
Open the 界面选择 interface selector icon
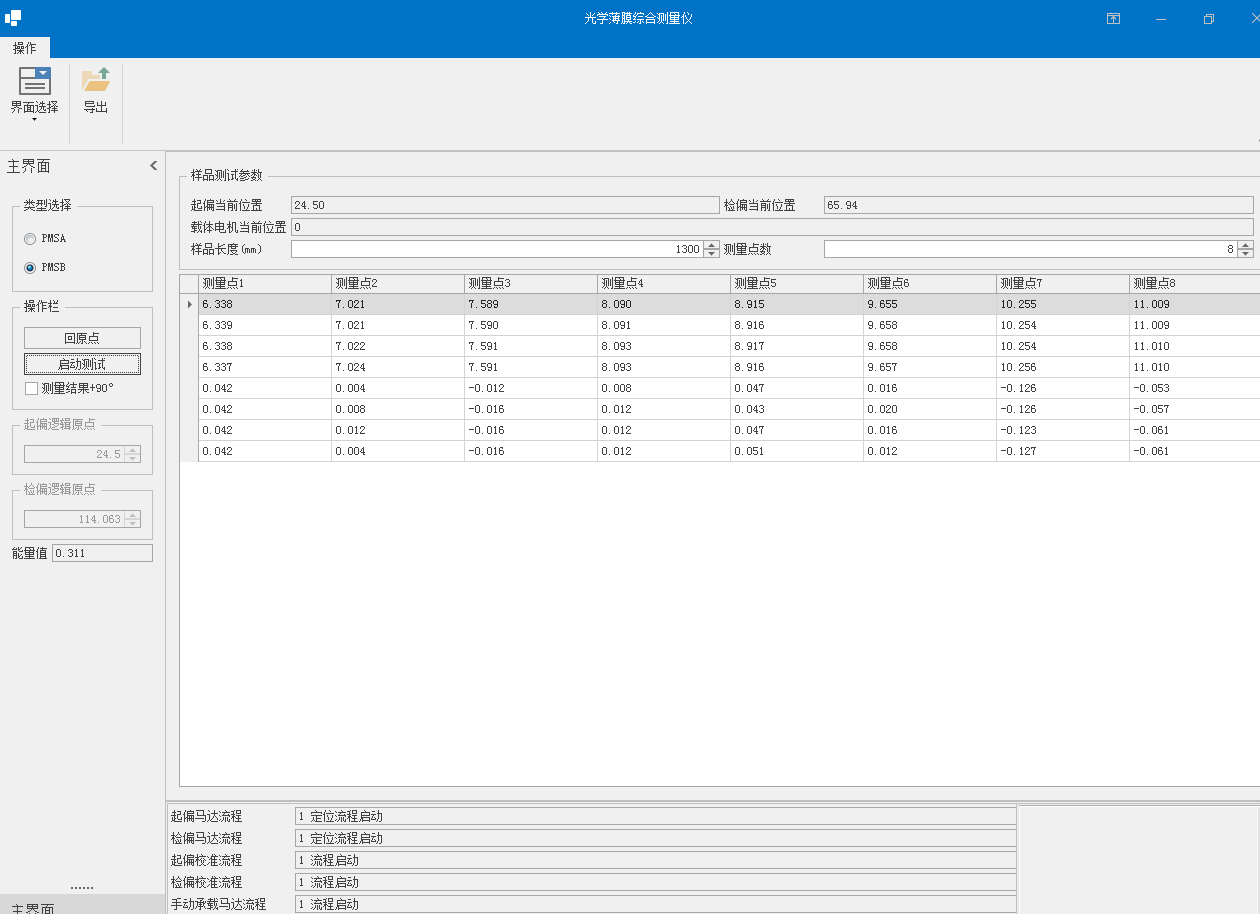click(x=34, y=82)
